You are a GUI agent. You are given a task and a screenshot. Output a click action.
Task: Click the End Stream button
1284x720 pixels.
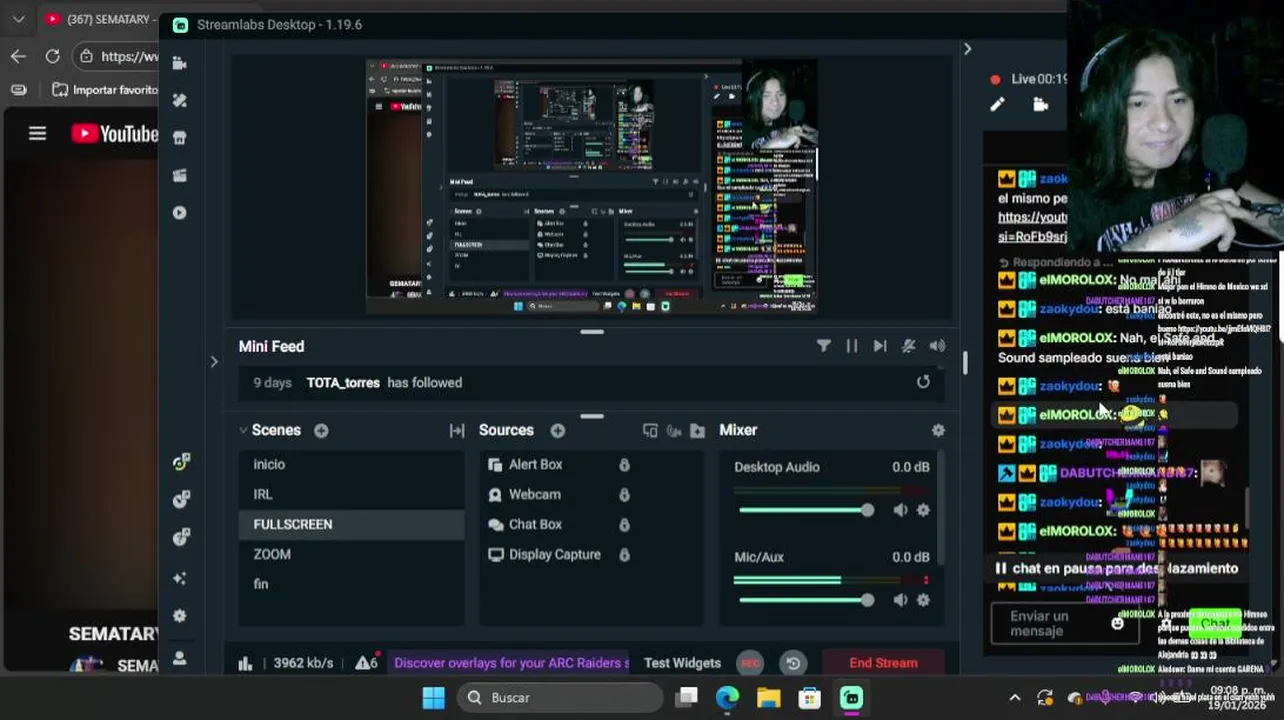click(883, 663)
